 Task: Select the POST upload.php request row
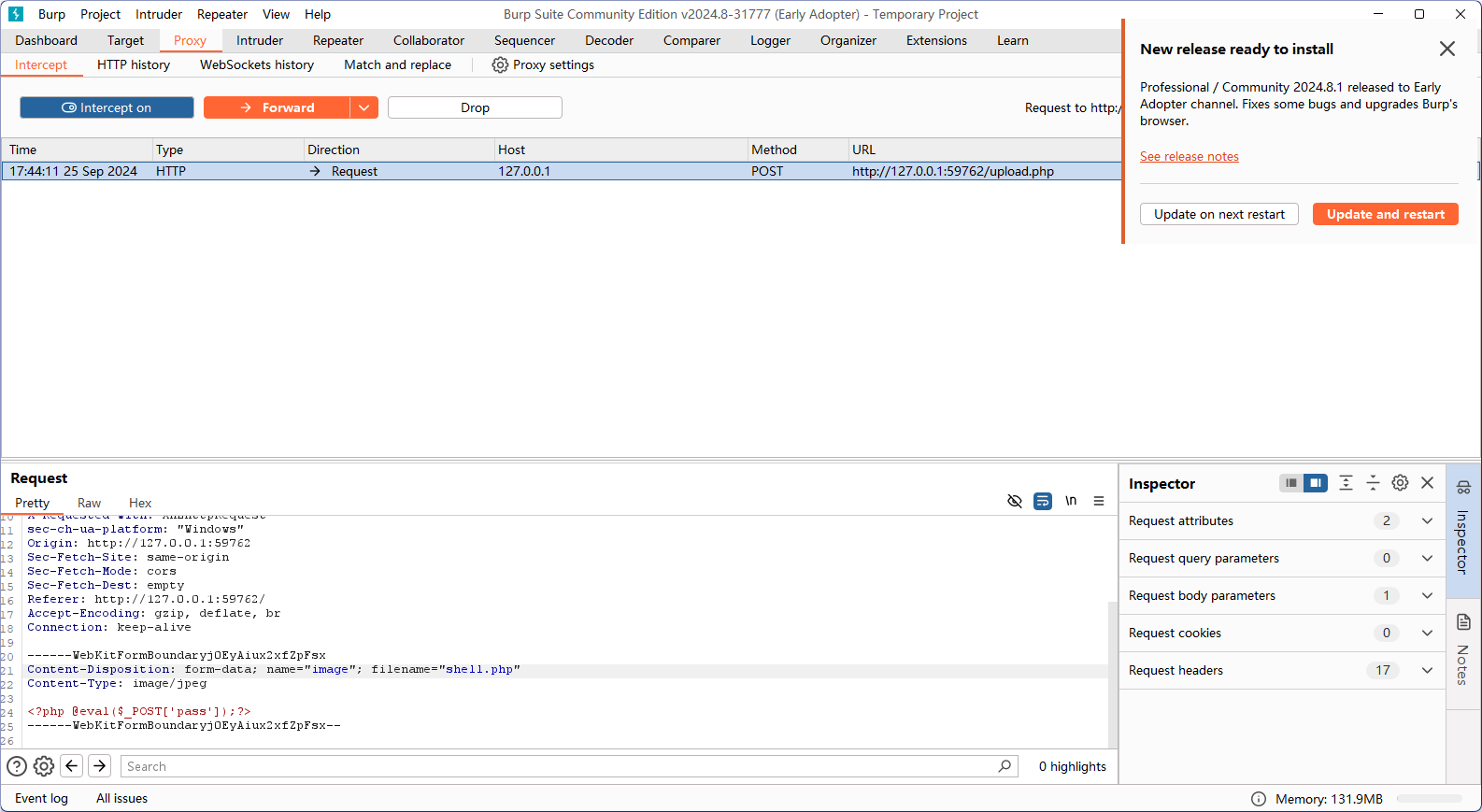point(561,171)
